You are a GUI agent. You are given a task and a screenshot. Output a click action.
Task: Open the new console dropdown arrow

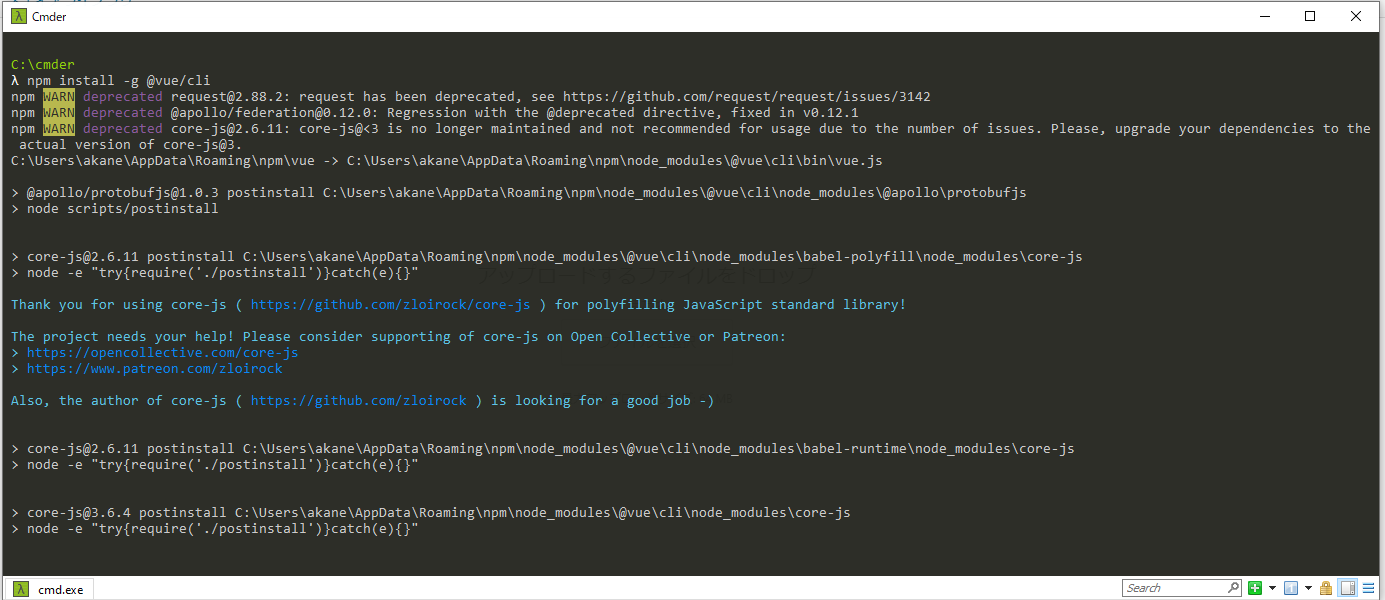[x=1272, y=588]
